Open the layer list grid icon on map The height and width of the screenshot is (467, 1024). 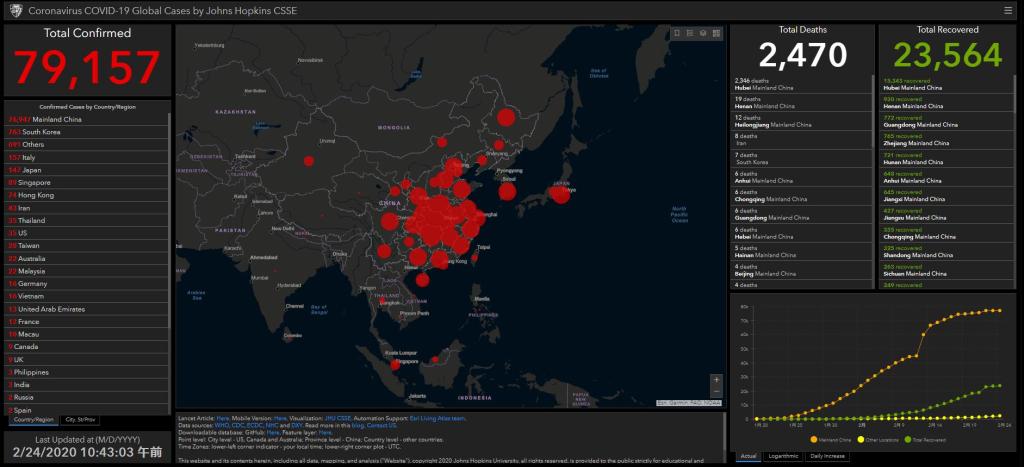coord(716,33)
